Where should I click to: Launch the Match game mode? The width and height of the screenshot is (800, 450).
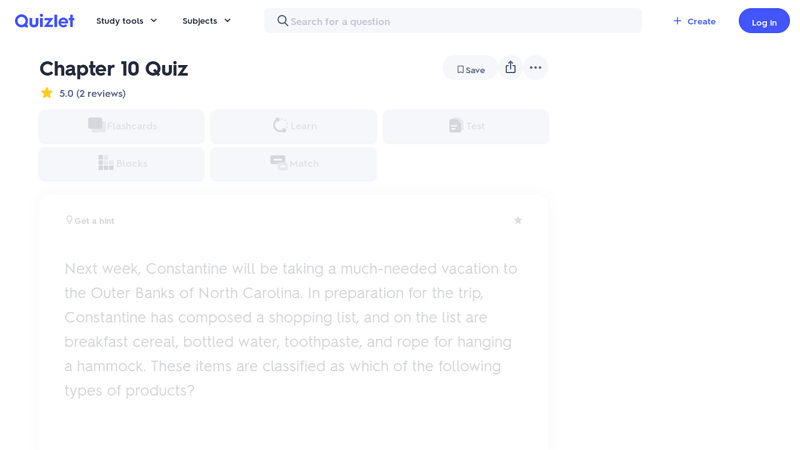click(x=294, y=164)
